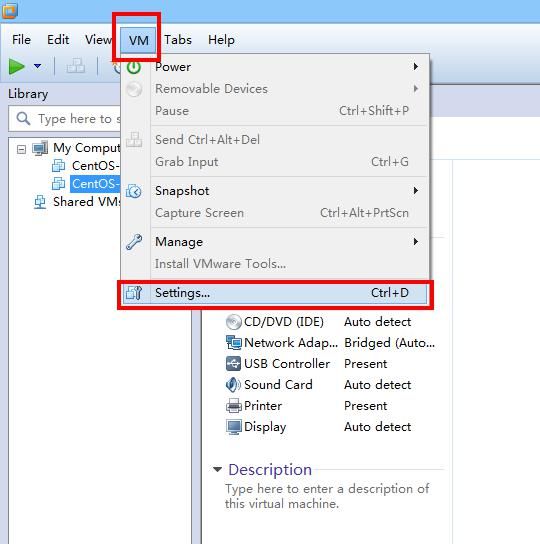Select the Display device label
The height and width of the screenshot is (544, 540).
pyautogui.click(x=265, y=427)
